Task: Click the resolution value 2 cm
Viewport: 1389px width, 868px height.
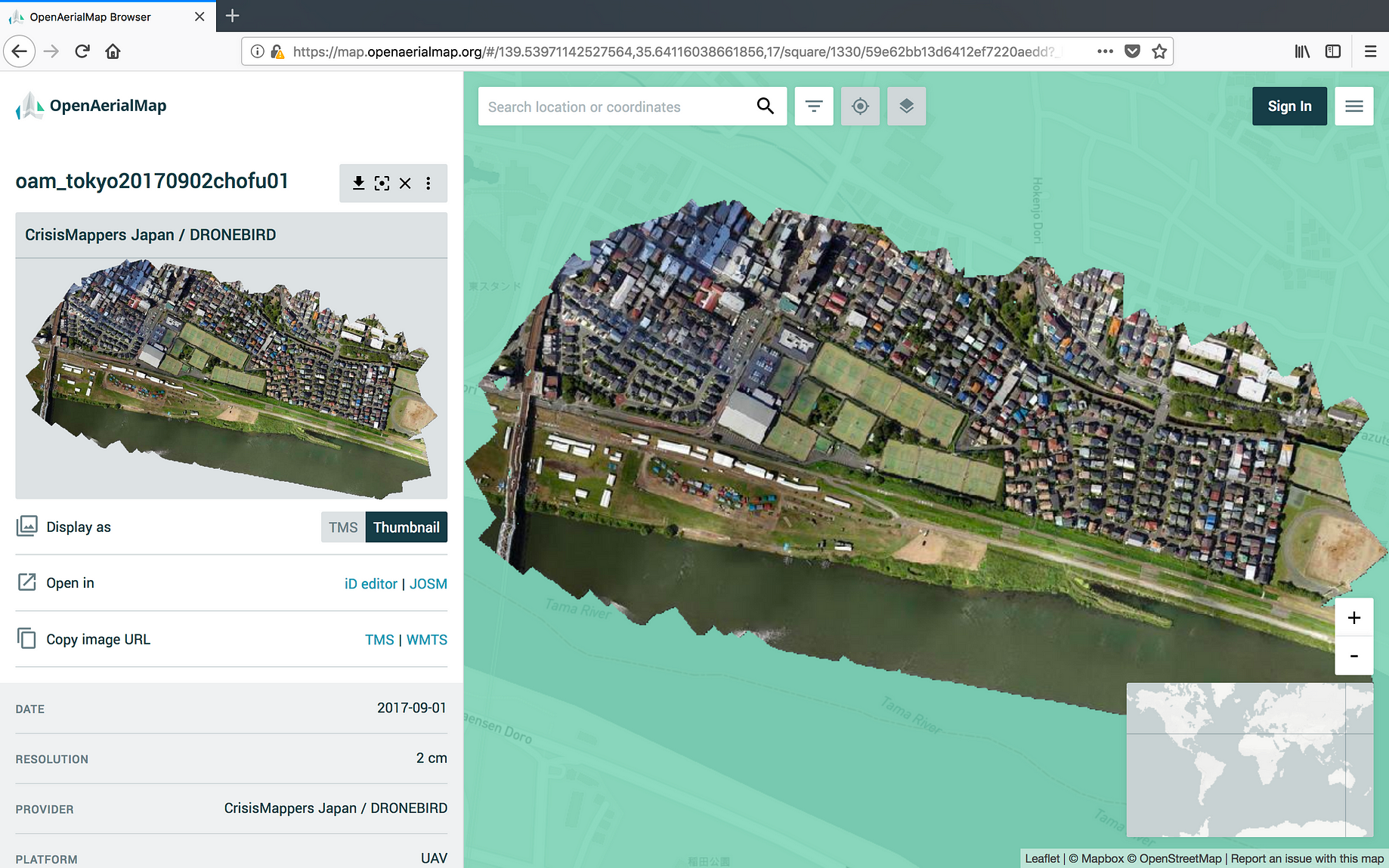Action: [432, 758]
